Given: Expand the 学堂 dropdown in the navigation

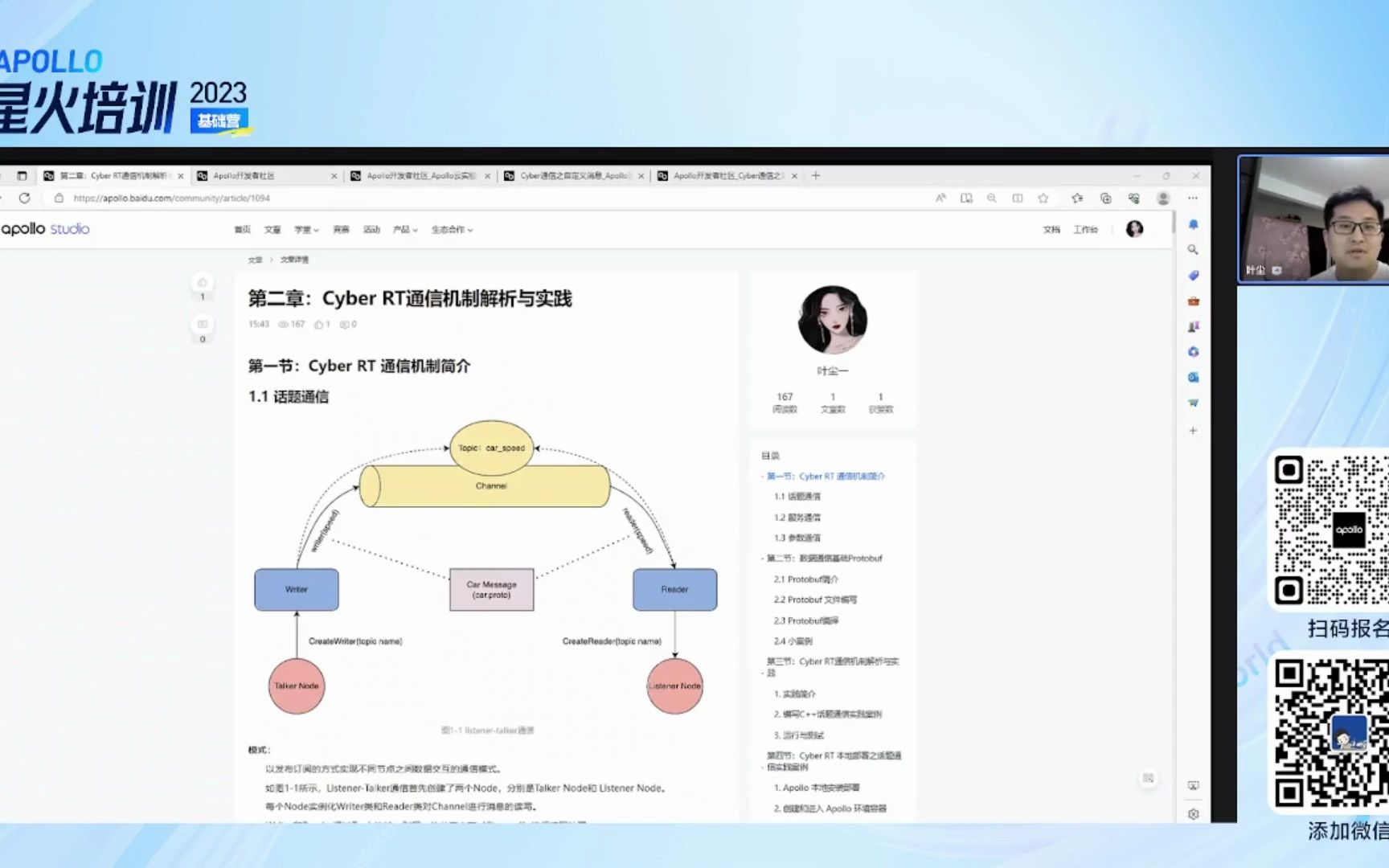Looking at the screenshot, I should pos(306,230).
